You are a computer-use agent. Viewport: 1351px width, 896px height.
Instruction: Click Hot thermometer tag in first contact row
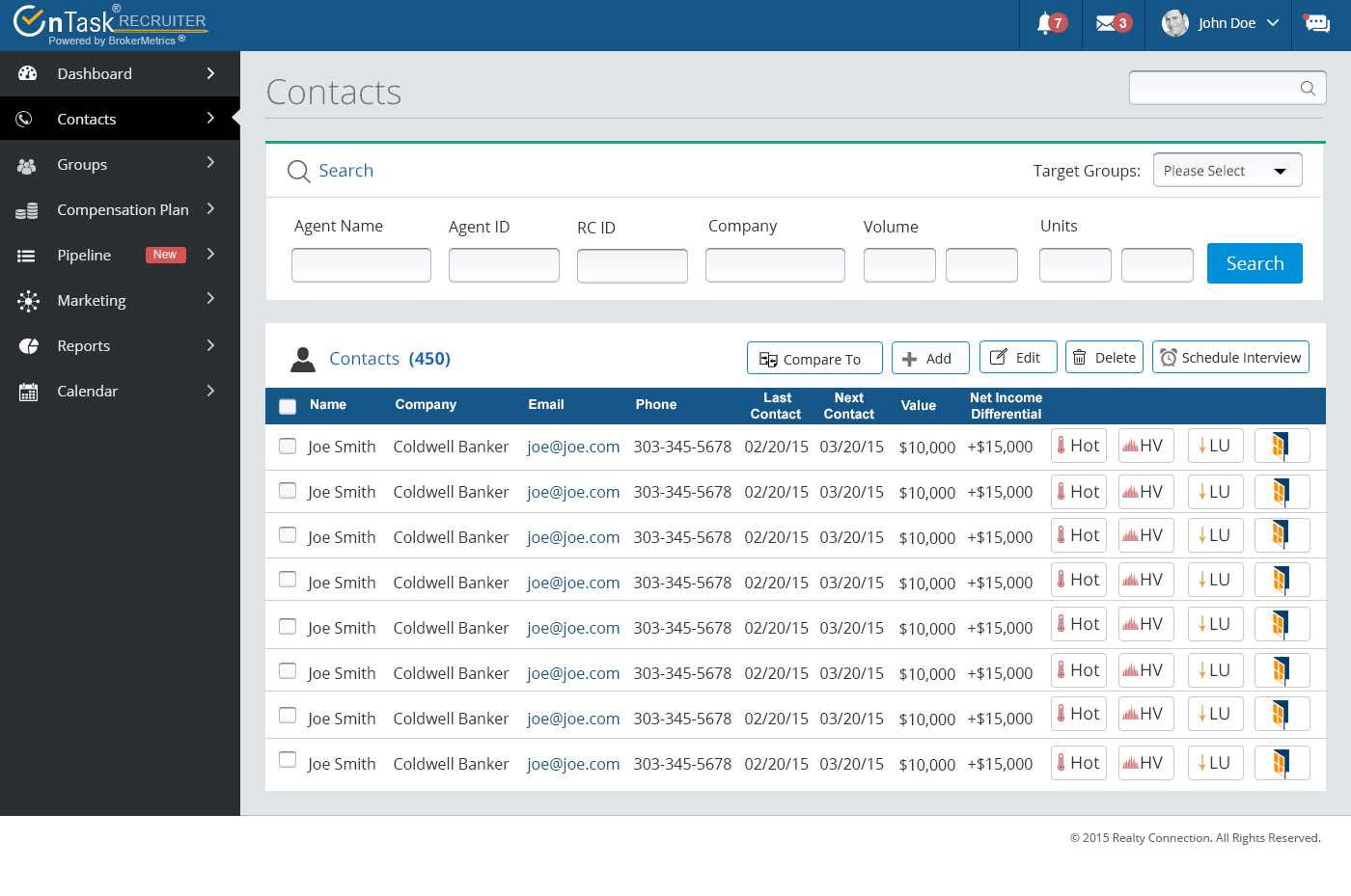(x=1078, y=446)
